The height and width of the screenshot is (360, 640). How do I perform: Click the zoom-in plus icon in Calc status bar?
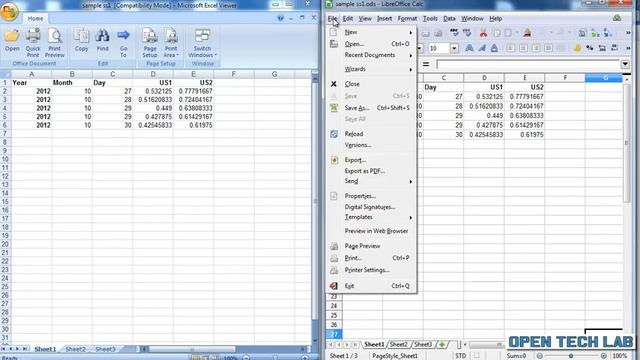coord(604,356)
